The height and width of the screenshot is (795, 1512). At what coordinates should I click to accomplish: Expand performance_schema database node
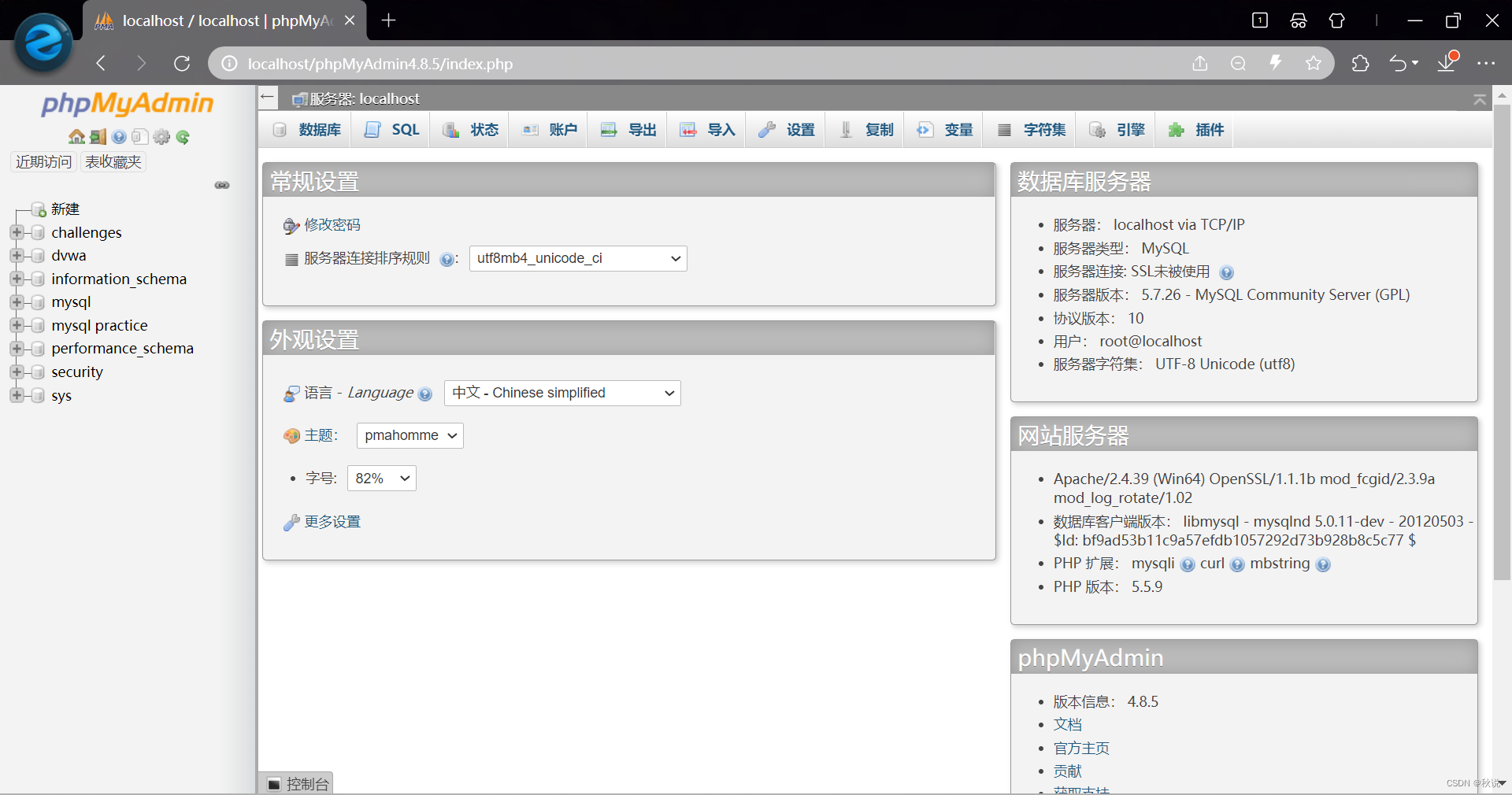17,349
